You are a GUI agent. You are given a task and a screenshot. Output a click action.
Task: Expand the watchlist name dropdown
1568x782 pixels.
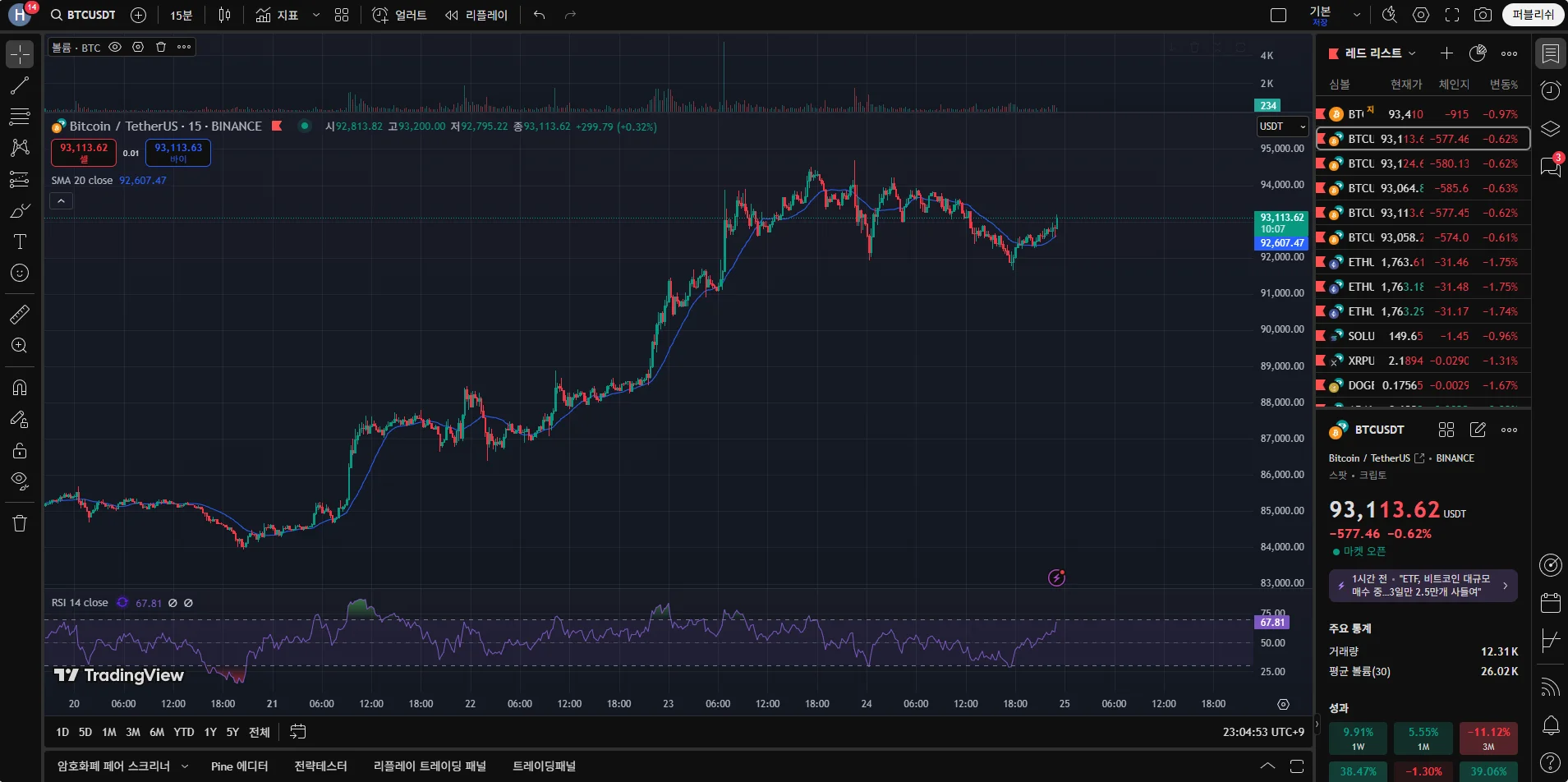[x=1412, y=53]
